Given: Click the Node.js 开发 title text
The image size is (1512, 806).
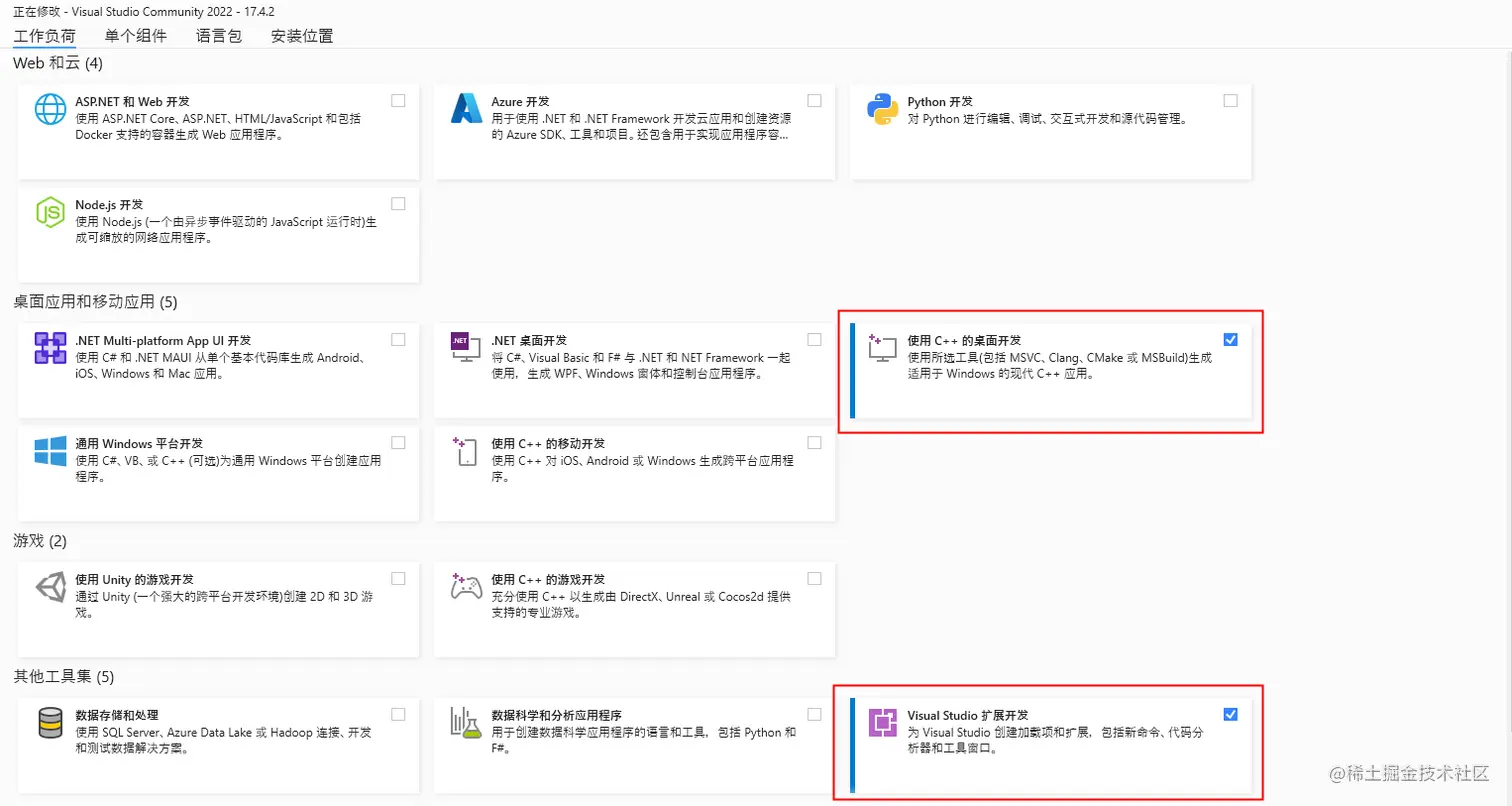Looking at the screenshot, I should pyautogui.click(x=110, y=204).
